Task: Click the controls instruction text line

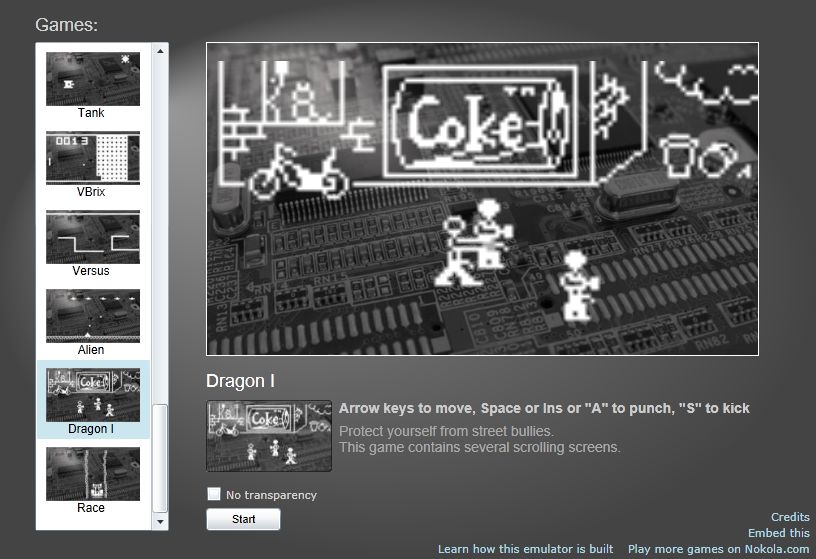Action: 544,409
